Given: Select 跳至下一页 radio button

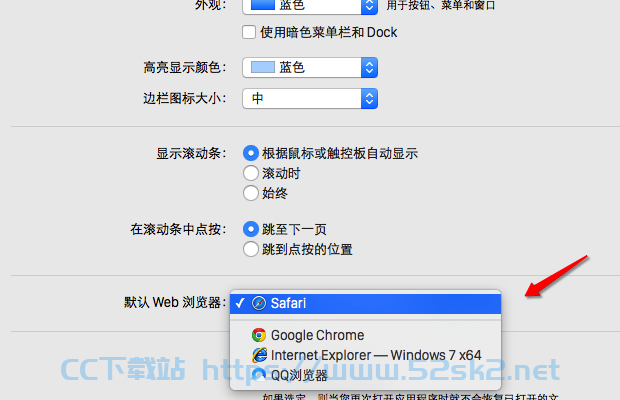Looking at the screenshot, I should pos(251,229).
